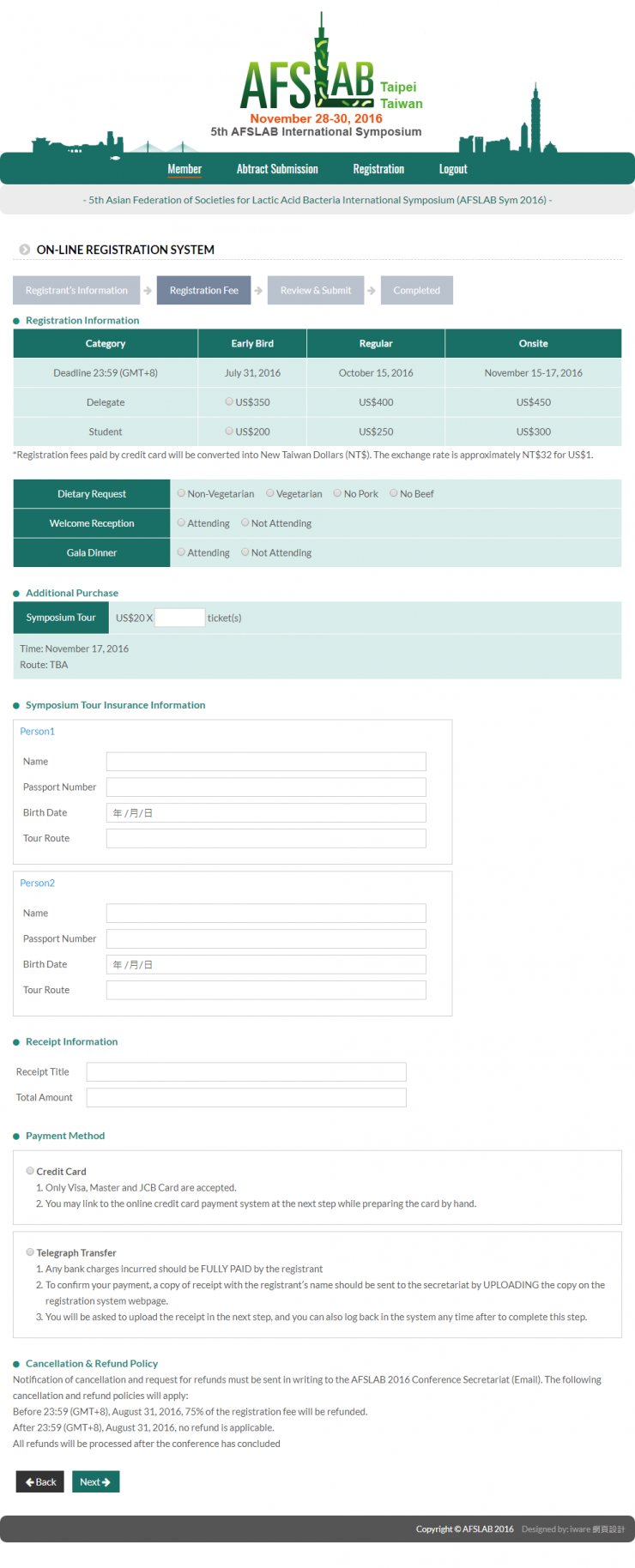Click the arrow icon beside the ON-LINE REGISTRATION SYSTEM heading
Viewport: 635px width, 1568px height.
click(25, 250)
